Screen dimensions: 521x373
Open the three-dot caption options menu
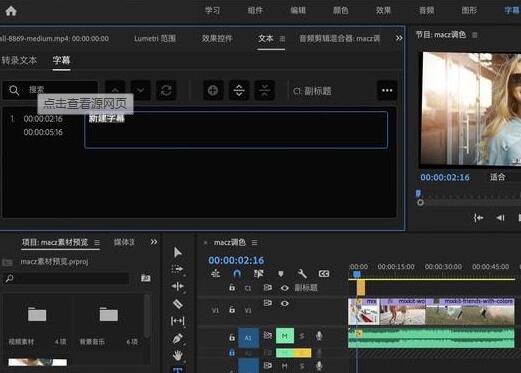pos(387,90)
